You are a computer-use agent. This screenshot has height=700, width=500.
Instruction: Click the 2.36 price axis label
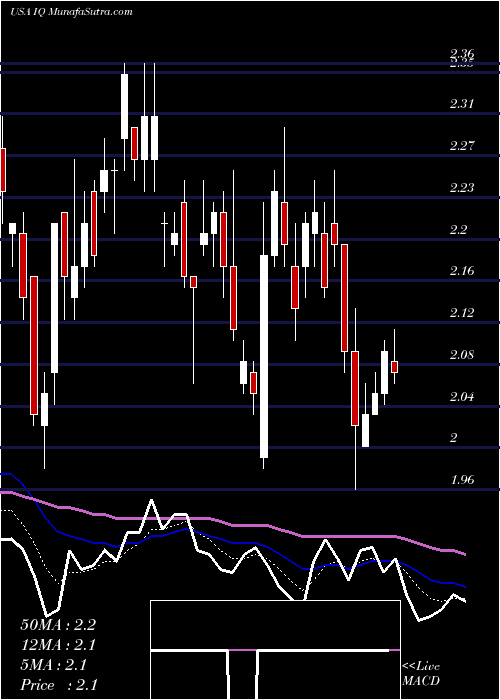(x=461, y=54)
